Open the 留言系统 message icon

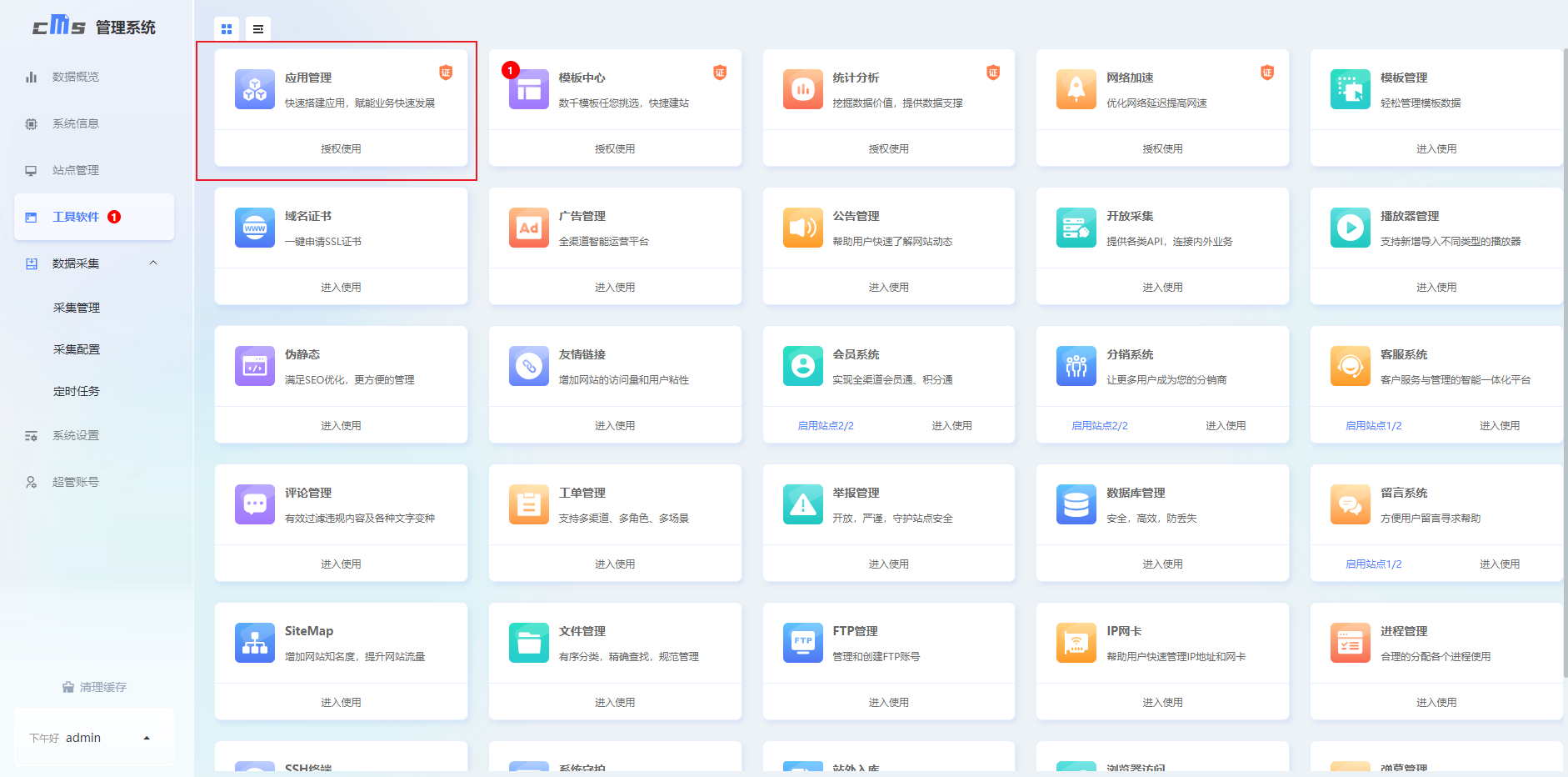coord(1351,504)
